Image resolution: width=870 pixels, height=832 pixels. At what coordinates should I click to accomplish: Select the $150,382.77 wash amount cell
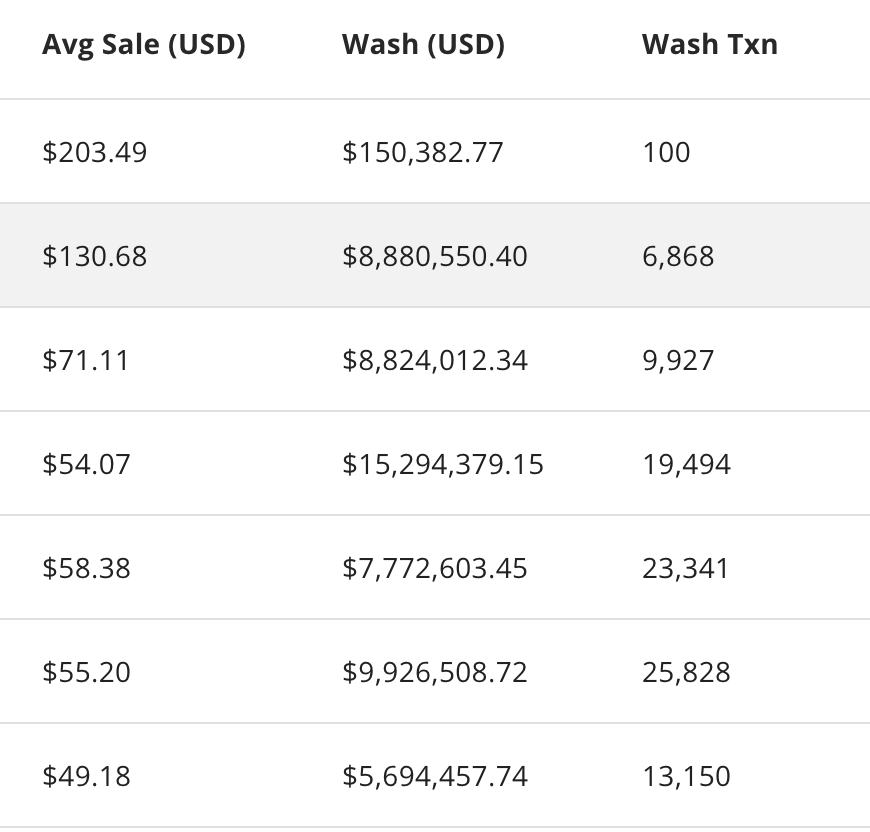coord(423,153)
